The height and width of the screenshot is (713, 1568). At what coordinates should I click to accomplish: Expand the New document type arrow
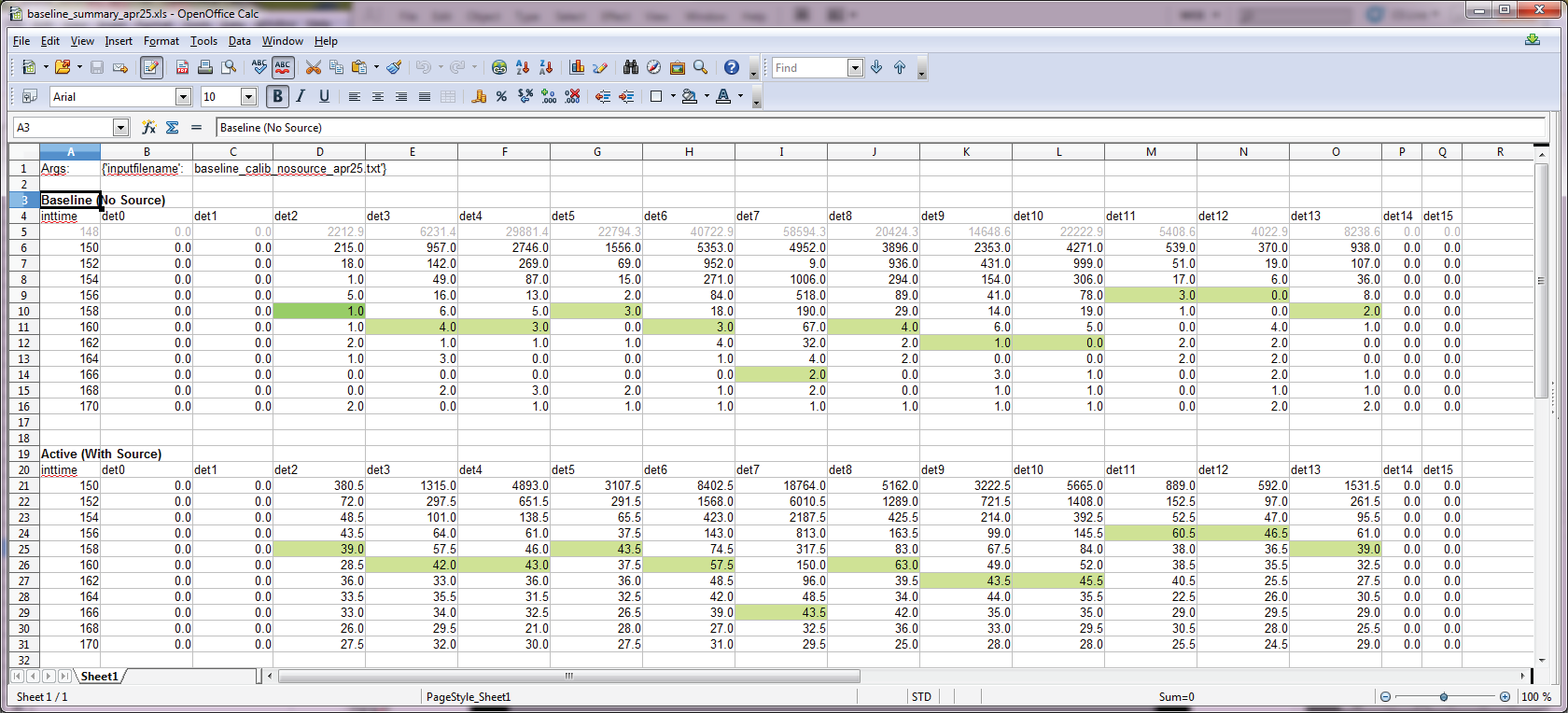46,67
